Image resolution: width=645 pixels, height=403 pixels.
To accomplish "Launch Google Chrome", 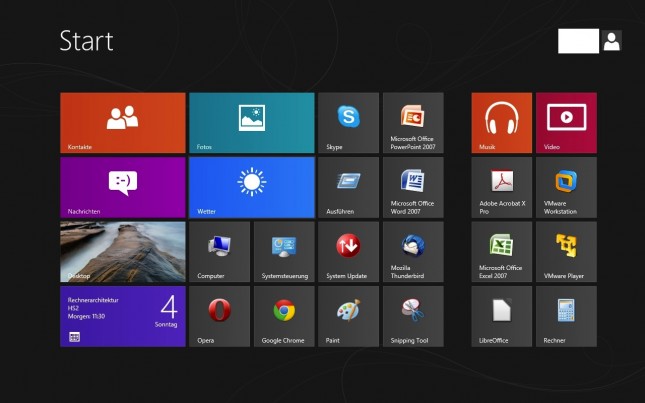I will click(284, 316).
